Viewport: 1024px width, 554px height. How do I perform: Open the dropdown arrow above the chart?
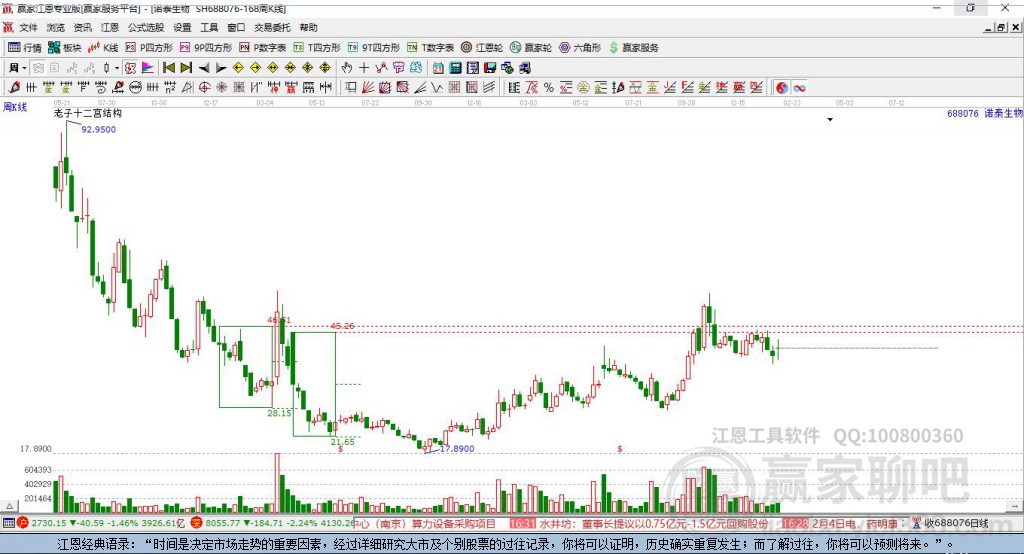pyautogui.click(x=830, y=120)
